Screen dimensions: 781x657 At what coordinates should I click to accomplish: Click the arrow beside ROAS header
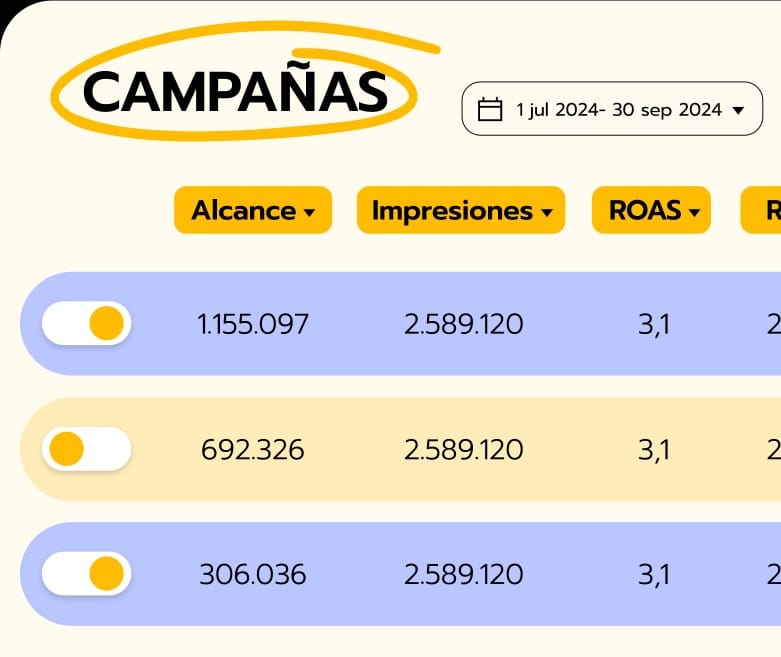pyautogui.click(x=693, y=212)
